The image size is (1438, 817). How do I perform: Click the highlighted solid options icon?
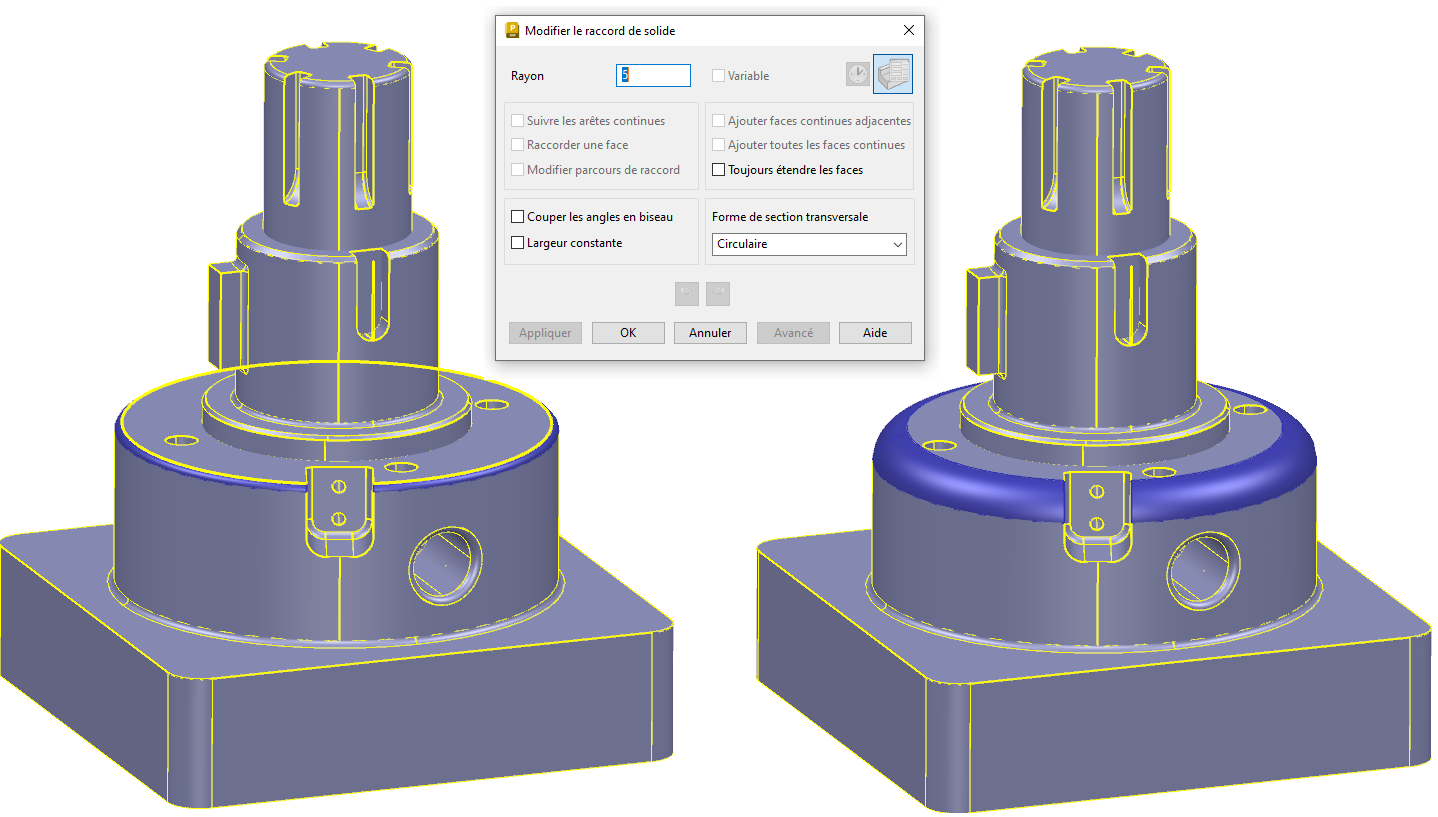(892, 75)
